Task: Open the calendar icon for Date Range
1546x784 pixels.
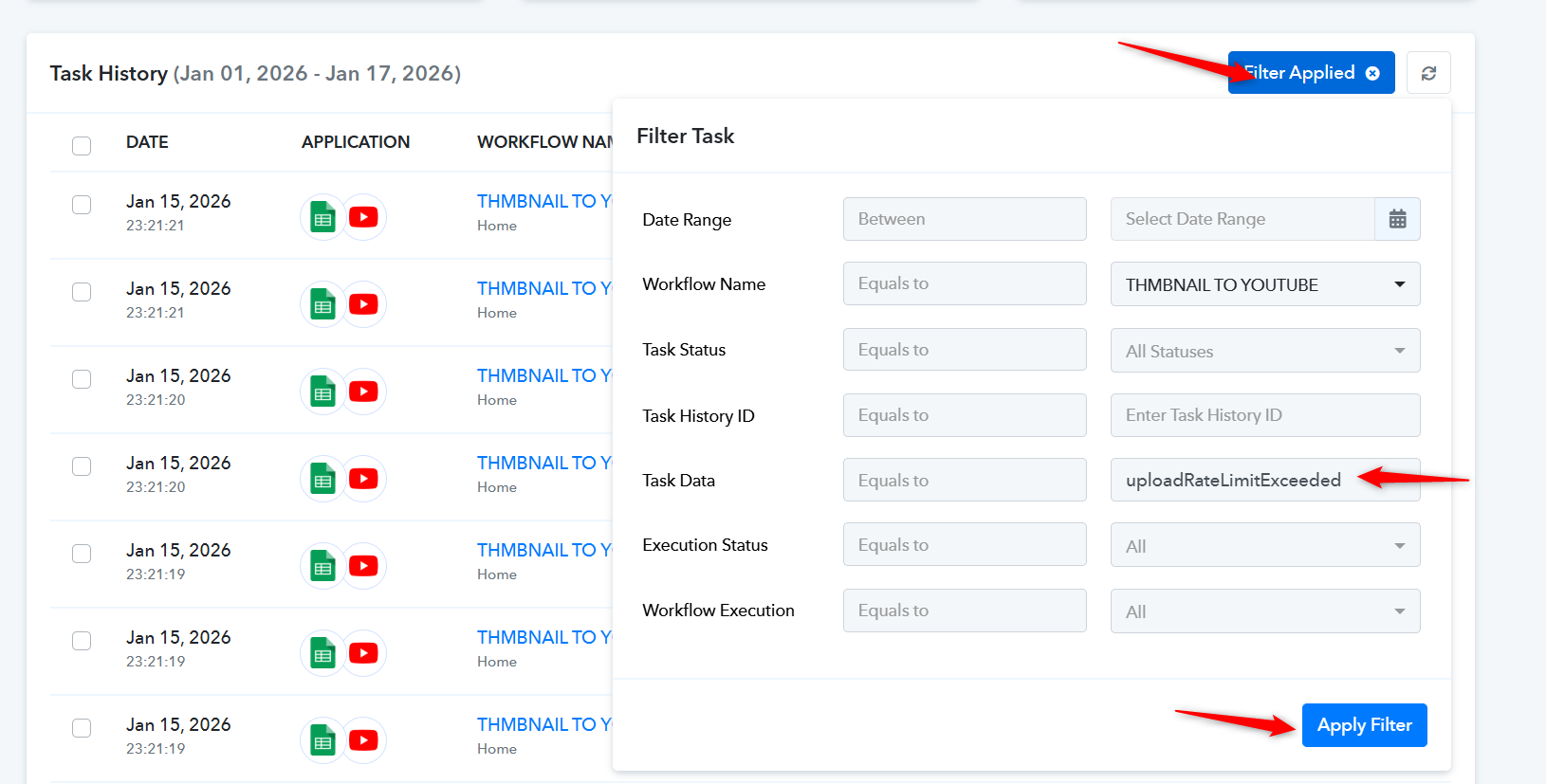Action: [x=1397, y=219]
